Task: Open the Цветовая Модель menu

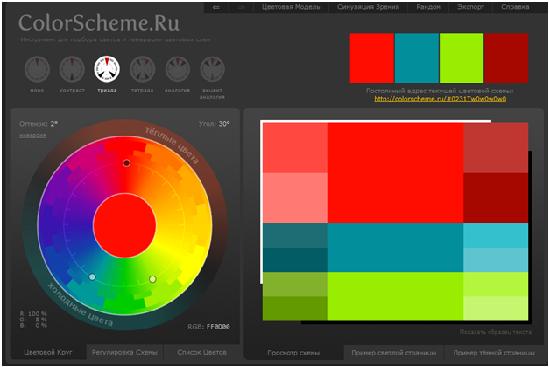Action: [x=291, y=7]
